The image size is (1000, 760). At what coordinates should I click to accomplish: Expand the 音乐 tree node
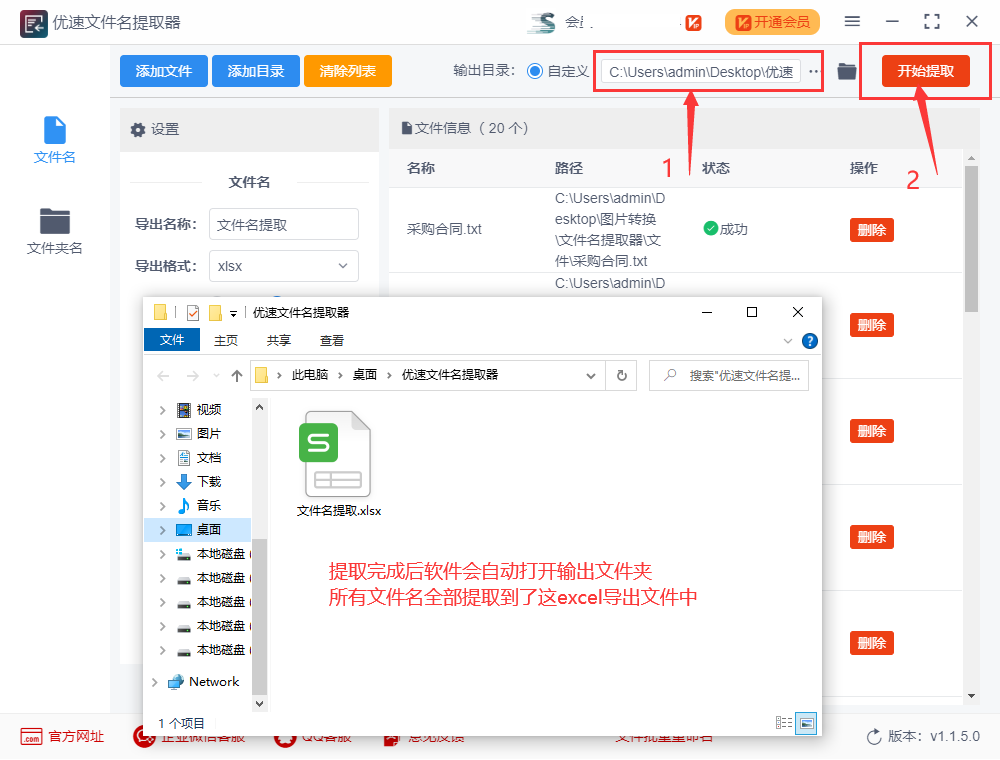point(162,506)
